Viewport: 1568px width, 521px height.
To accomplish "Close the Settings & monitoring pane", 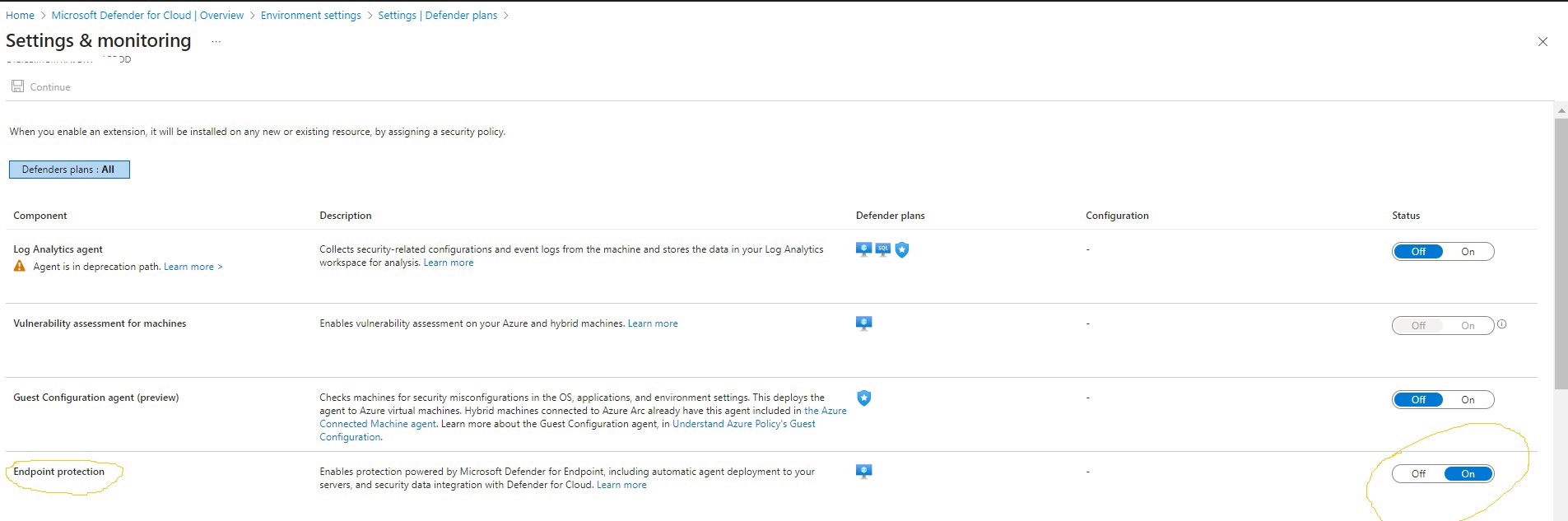I will 1542,42.
